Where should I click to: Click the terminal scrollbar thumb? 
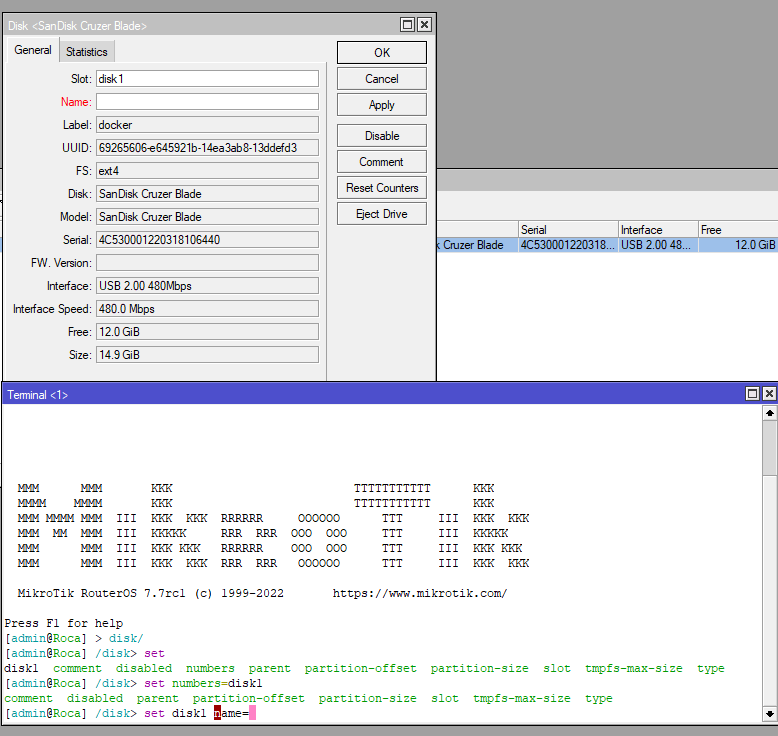770,448
